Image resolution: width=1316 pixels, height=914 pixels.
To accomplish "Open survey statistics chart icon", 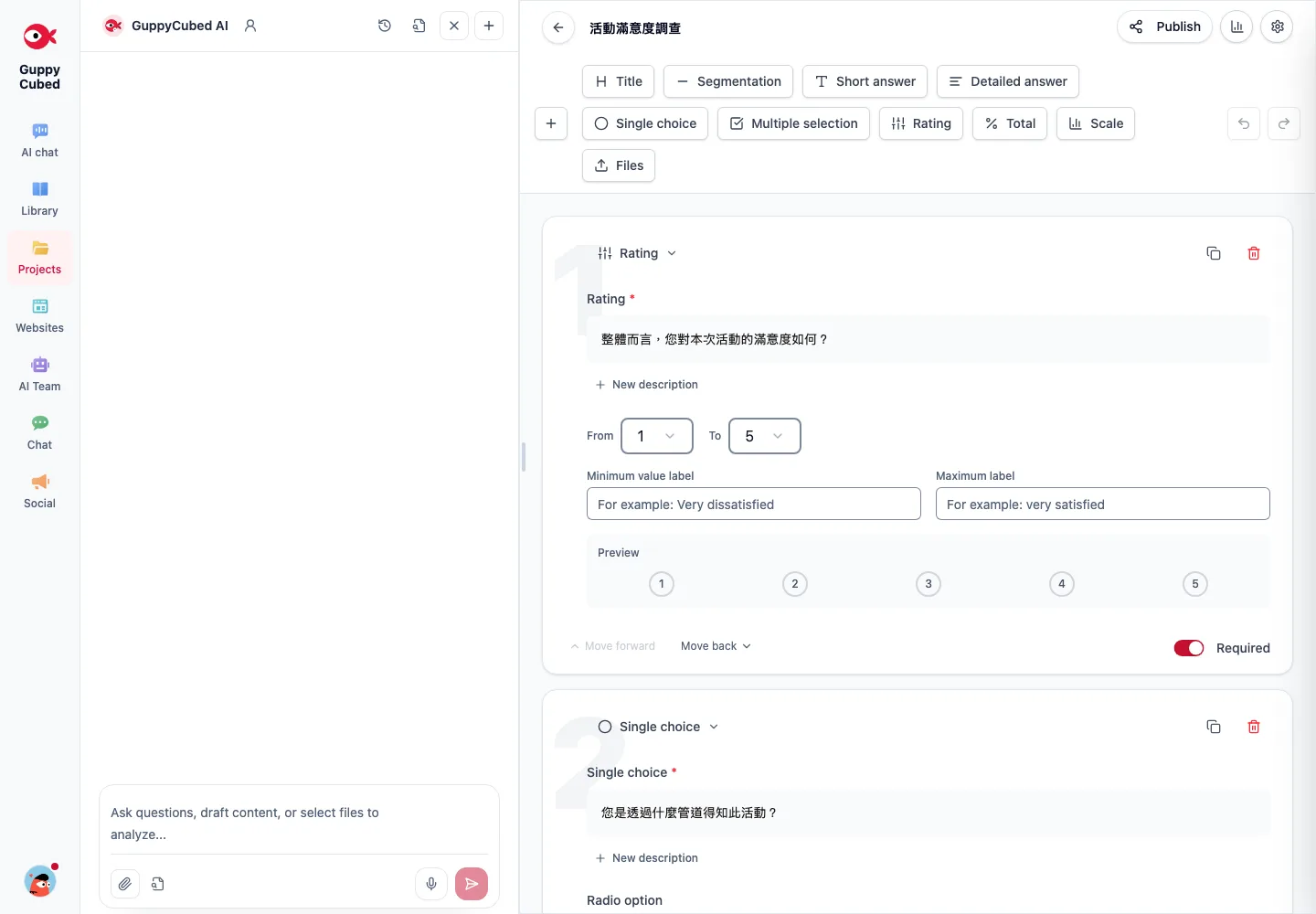I will point(1236,27).
